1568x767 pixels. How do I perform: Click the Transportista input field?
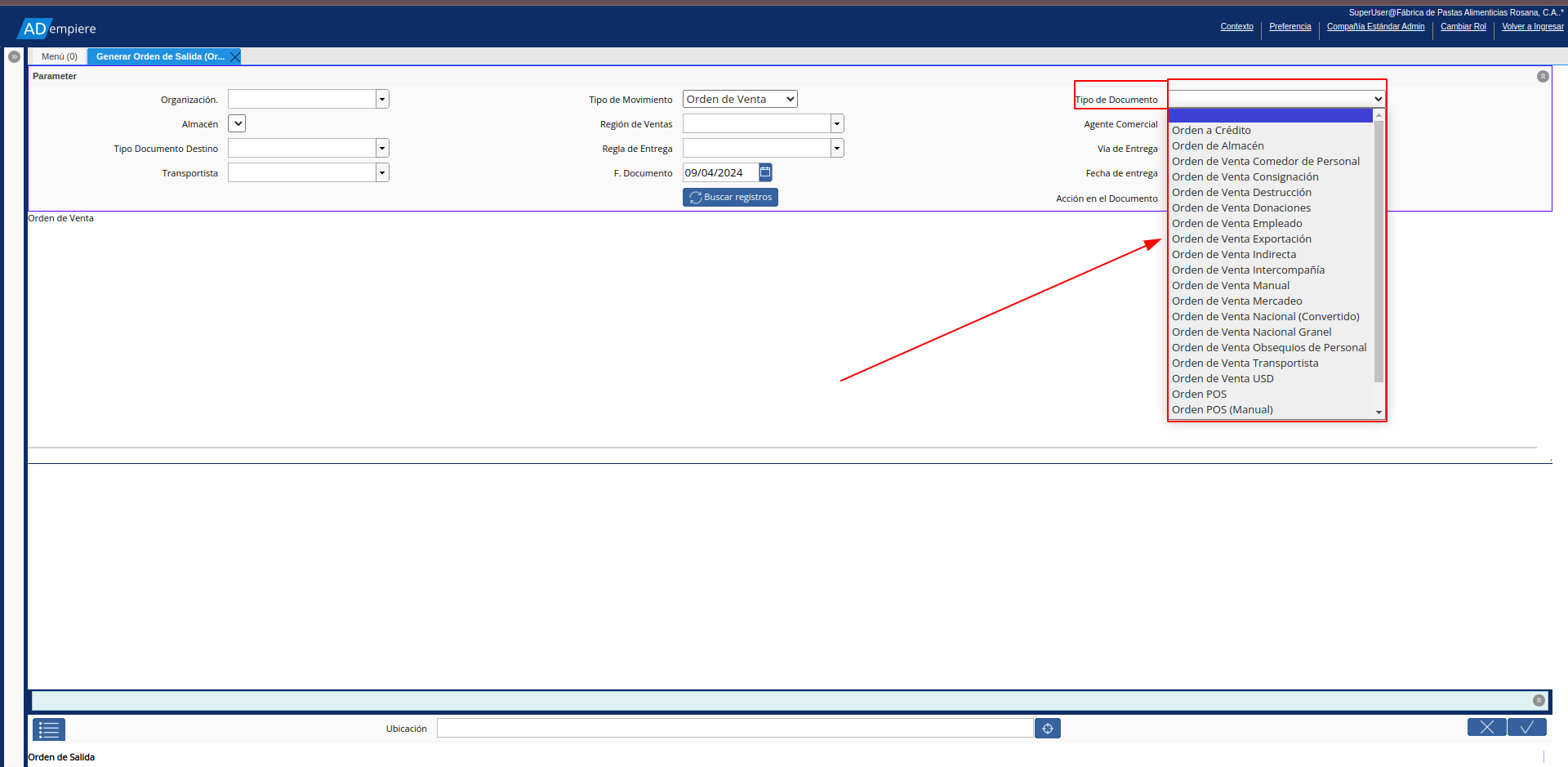click(x=301, y=172)
